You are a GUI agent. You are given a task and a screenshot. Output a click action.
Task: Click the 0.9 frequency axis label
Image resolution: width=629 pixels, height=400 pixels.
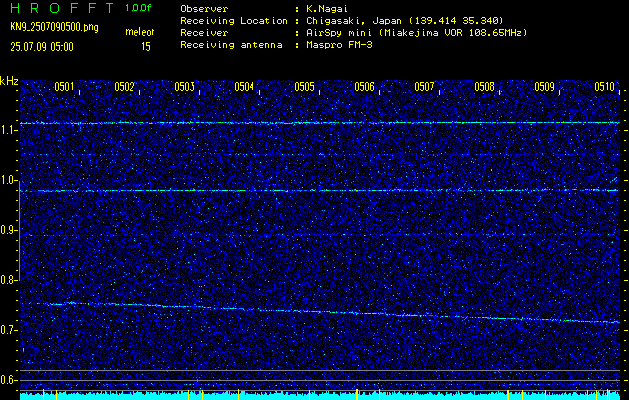point(9,230)
